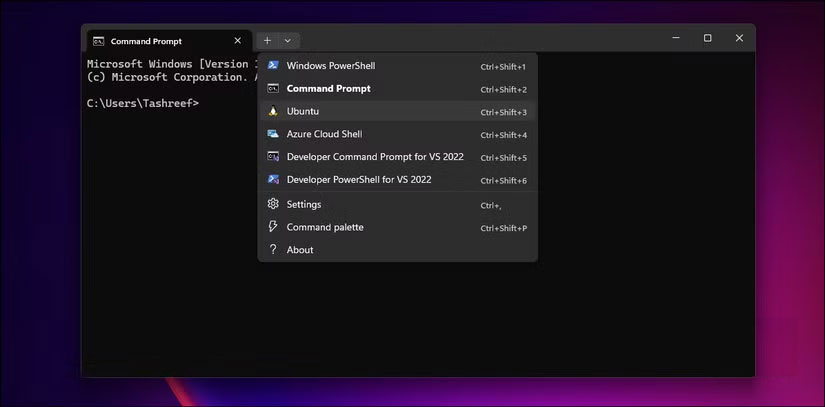Click the Microsoft Windows version text line
Screen dimensions: 825x407
(x=172, y=64)
